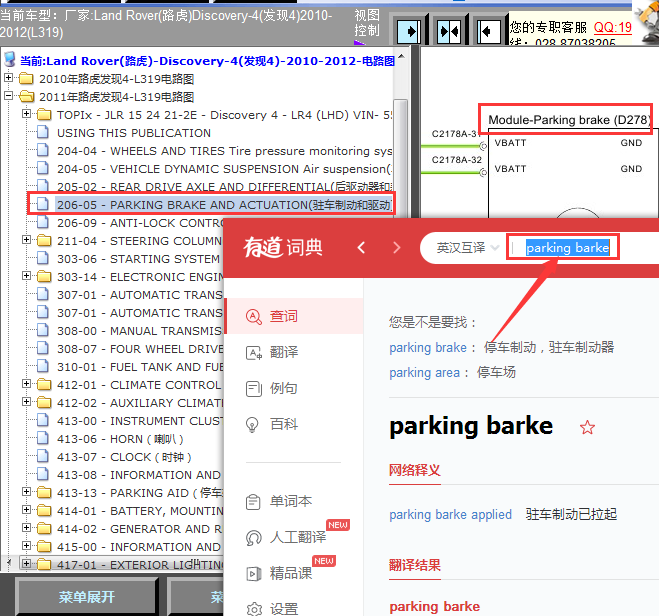The image size is (659, 616).
Task: Click the 单词本 wordbook icon
Action: [x=253, y=502]
